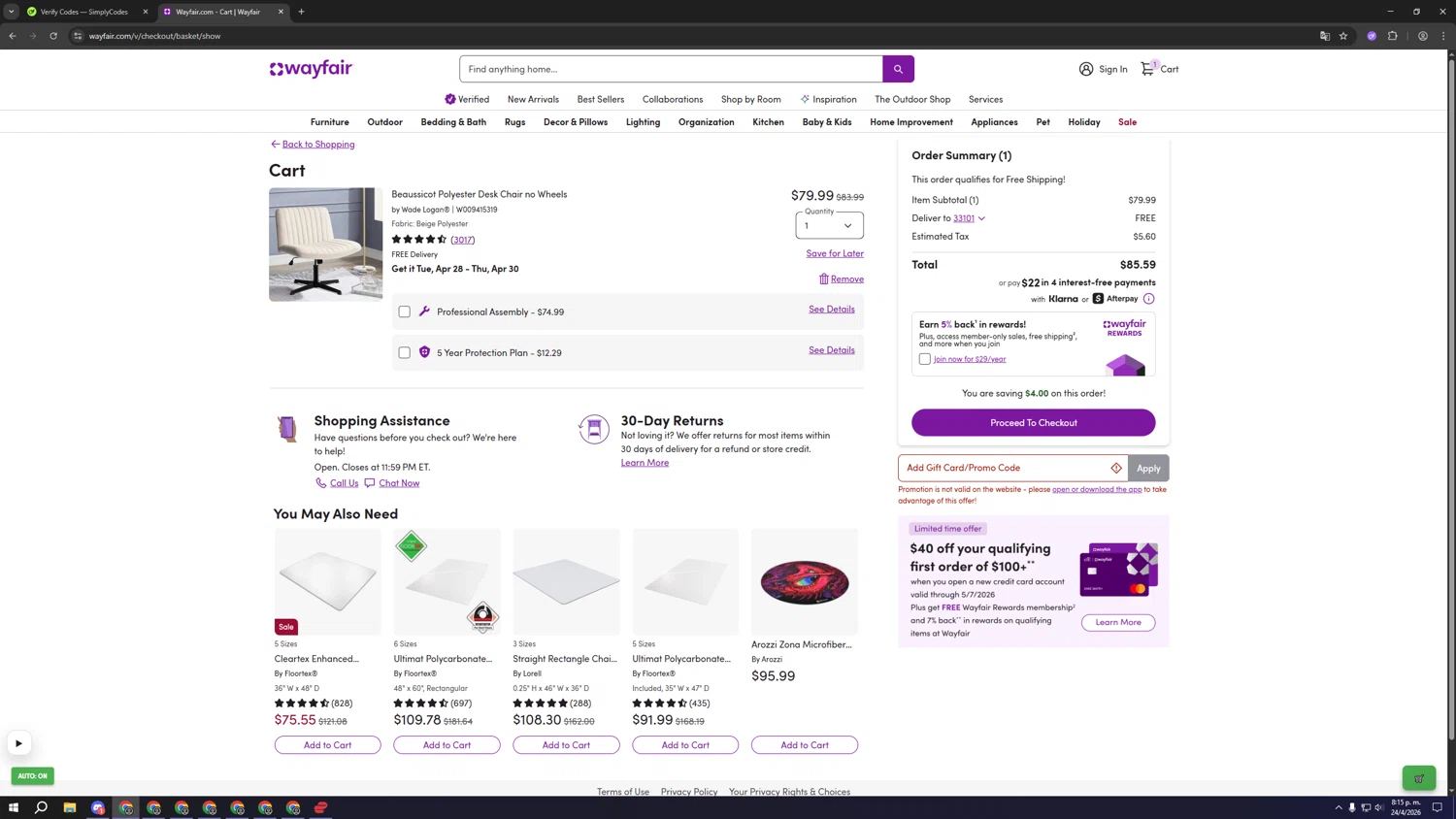Screen dimensions: 1456x819
Task: Click the Straight Rectangle Chair mat thumbnail
Action: [566, 581]
